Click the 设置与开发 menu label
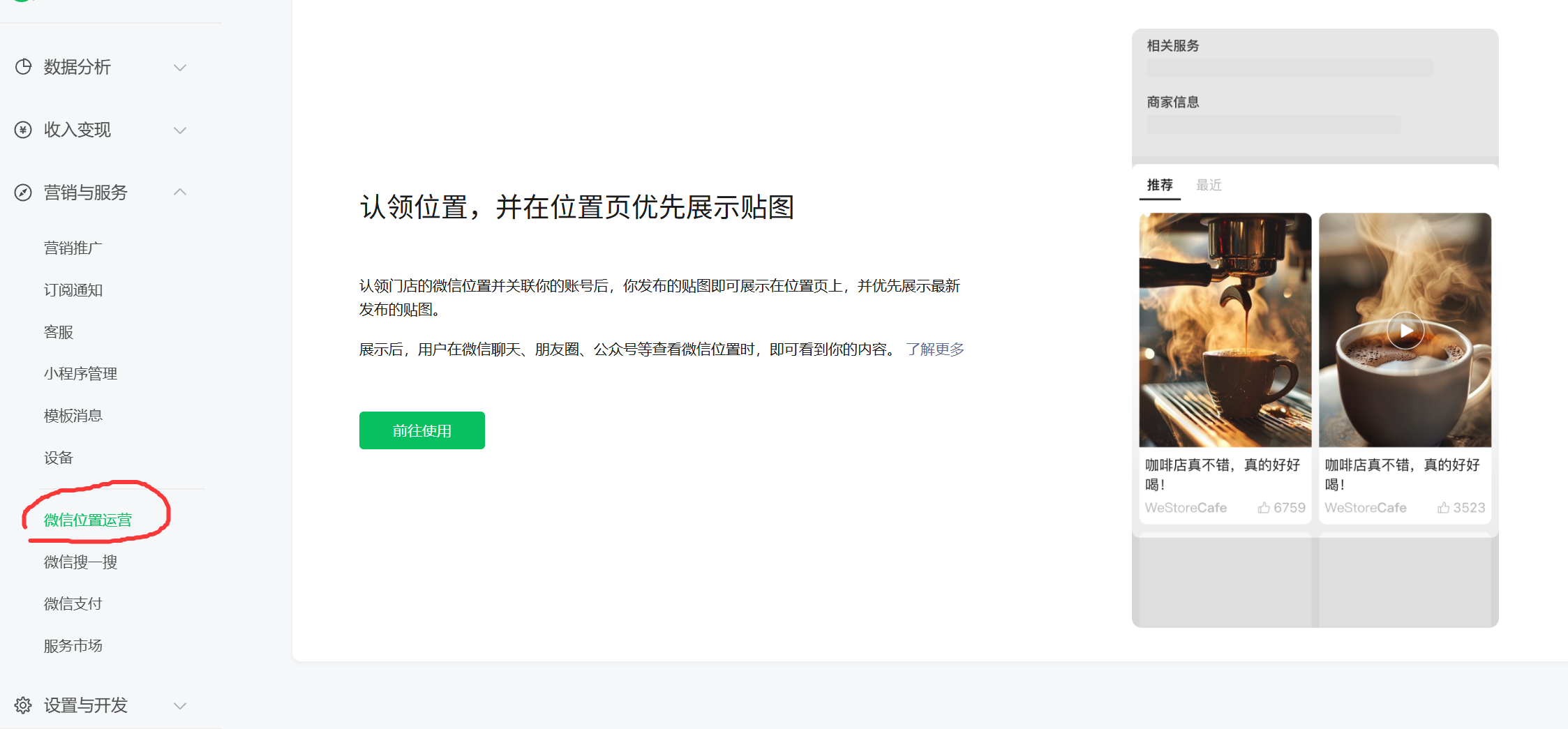Screen dimensions: 1568x729 [x=86, y=705]
